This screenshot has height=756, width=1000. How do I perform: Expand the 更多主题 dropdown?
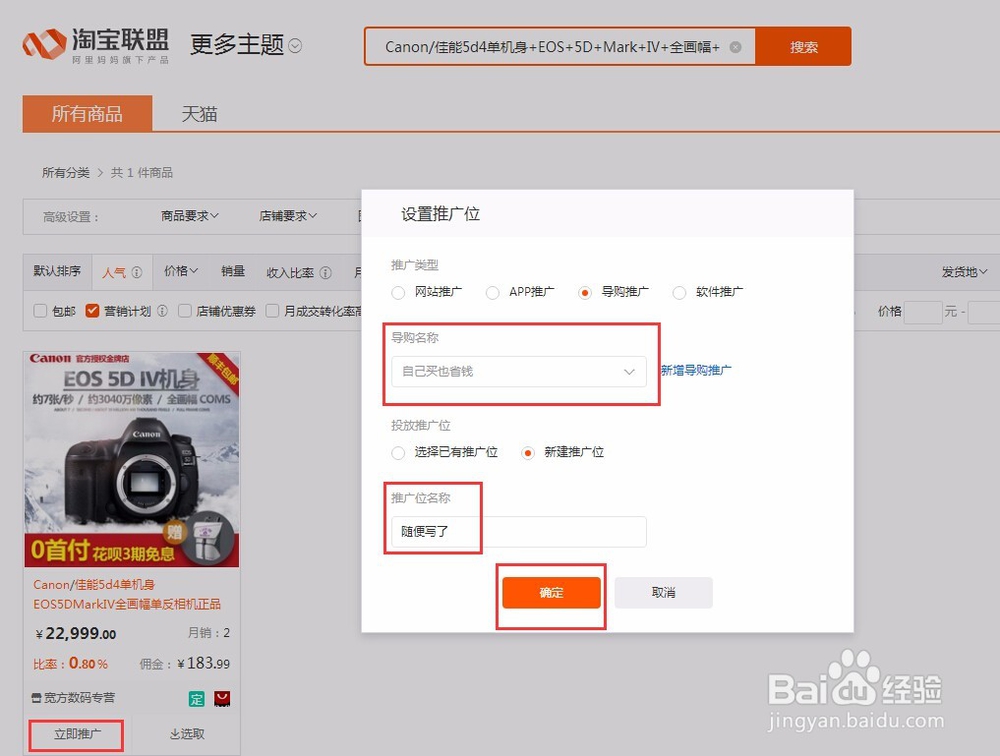(246, 45)
